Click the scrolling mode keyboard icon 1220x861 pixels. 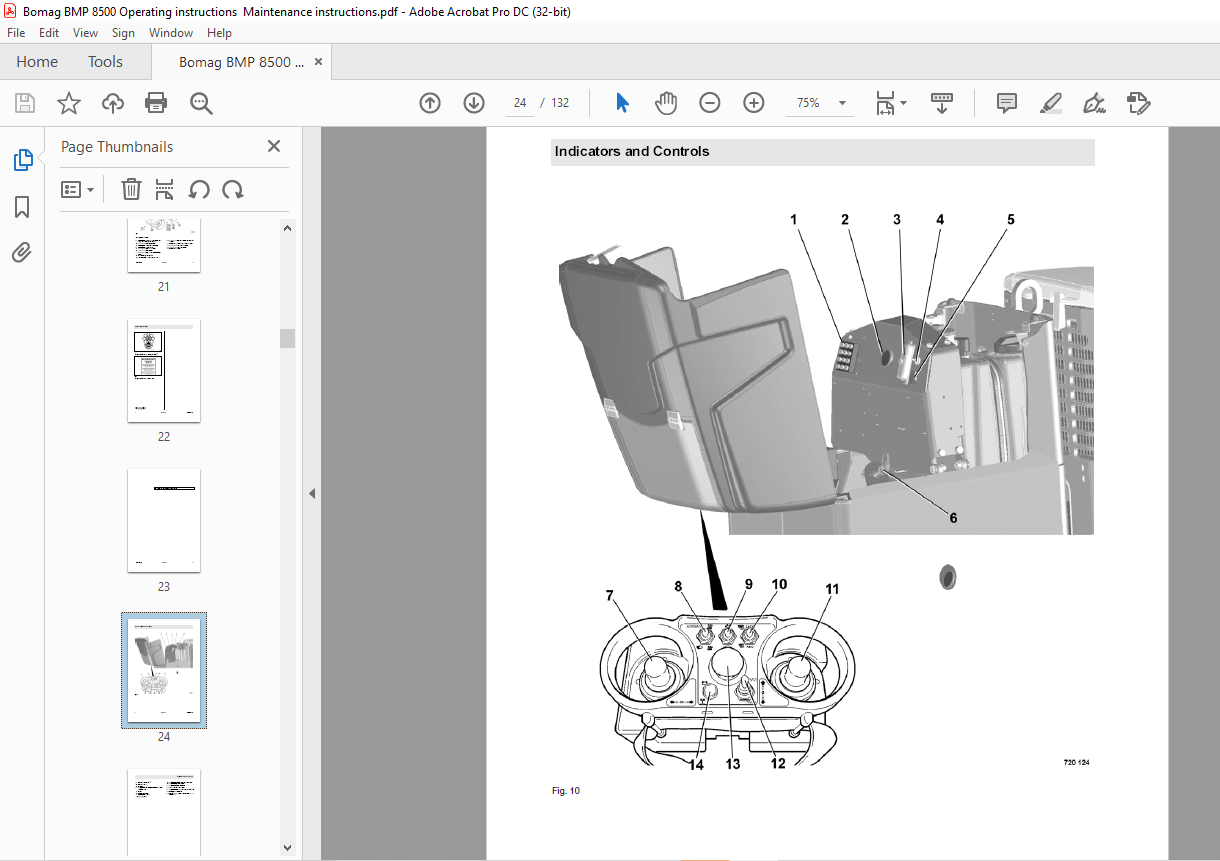941,103
